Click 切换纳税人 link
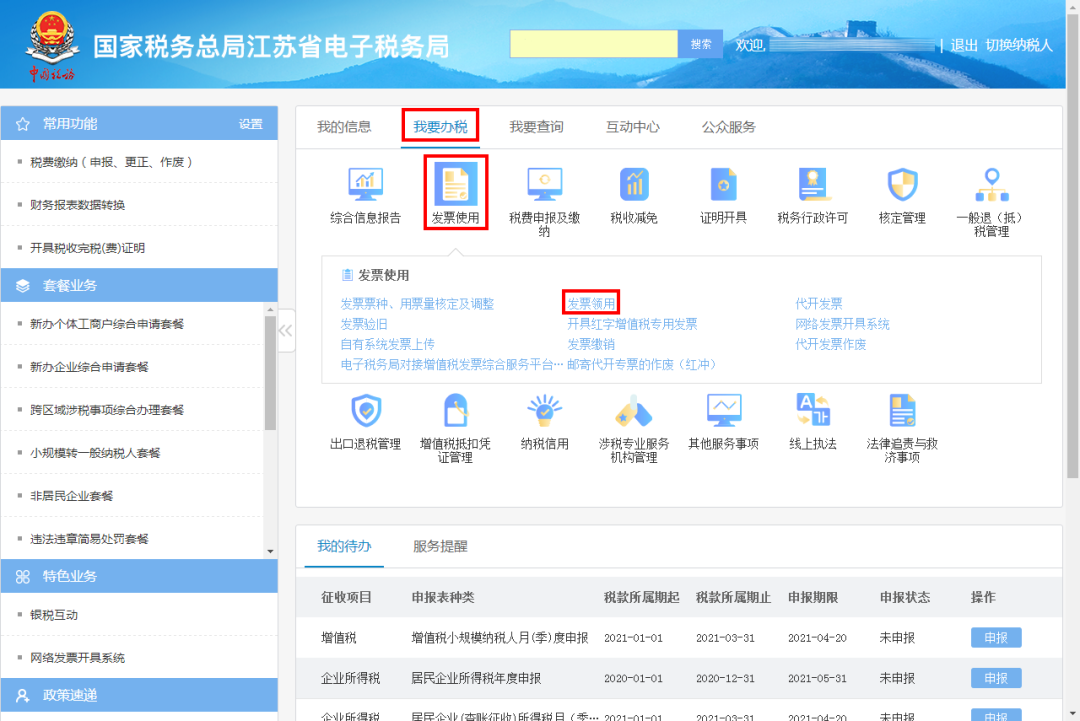The height and width of the screenshot is (721, 1080). (x=1019, y=45)
